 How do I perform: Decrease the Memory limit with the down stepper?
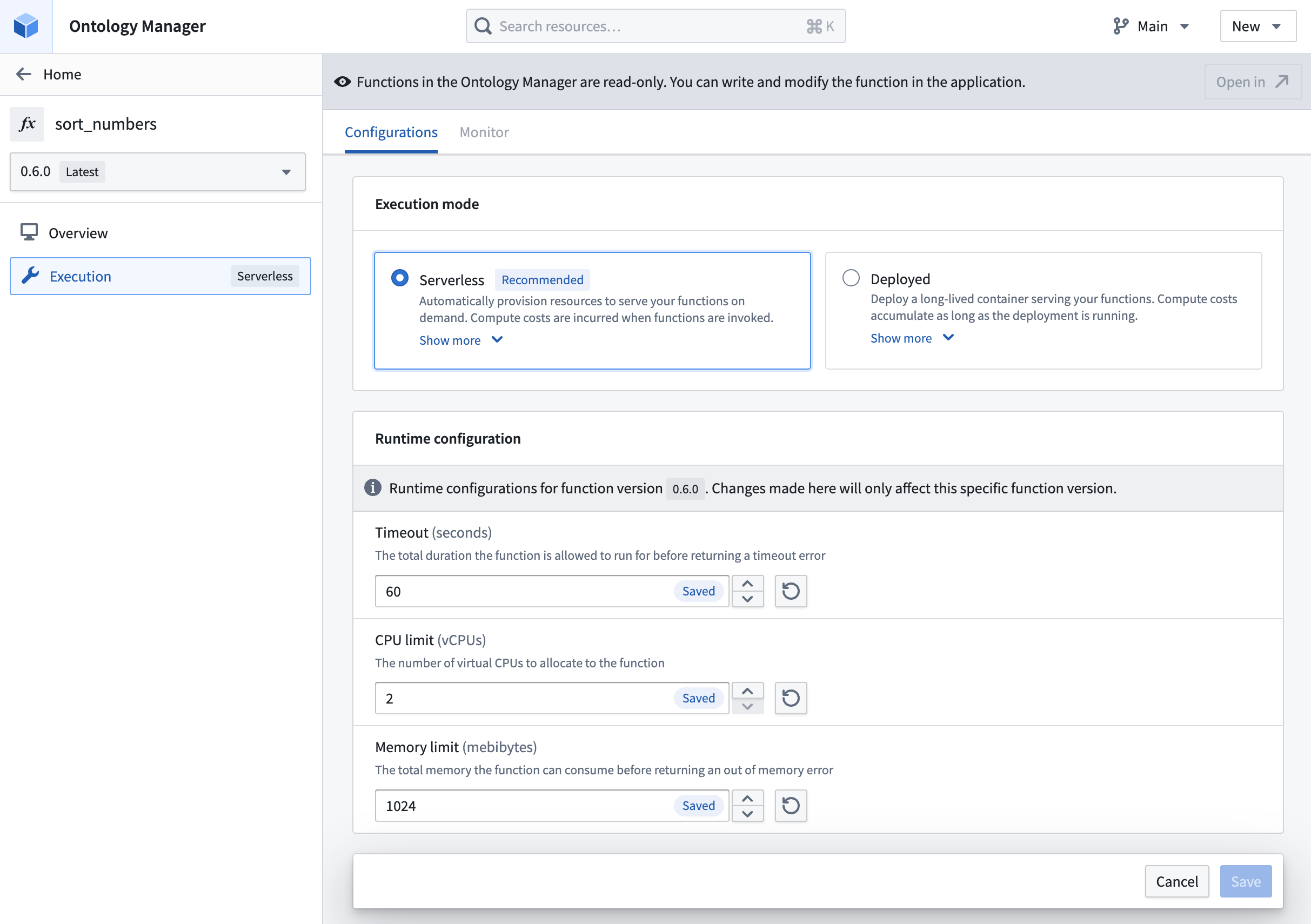click(x=747, y=814)
